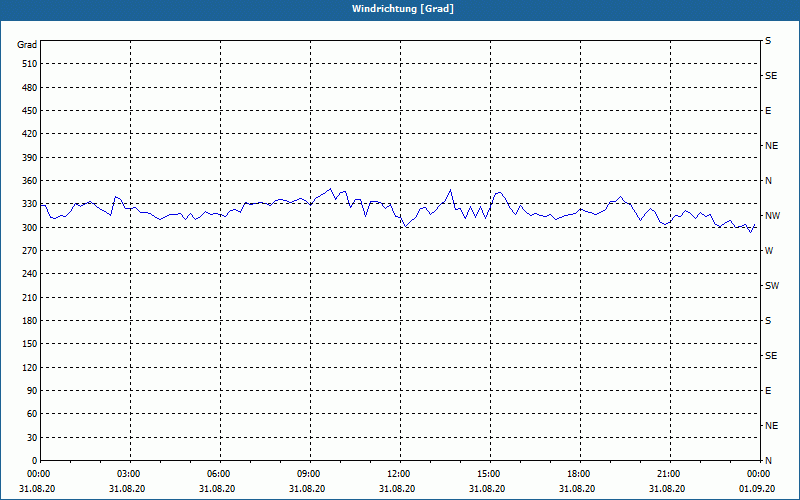Select the y-axis value 30

pyautogui.click(x=32, y=438)
